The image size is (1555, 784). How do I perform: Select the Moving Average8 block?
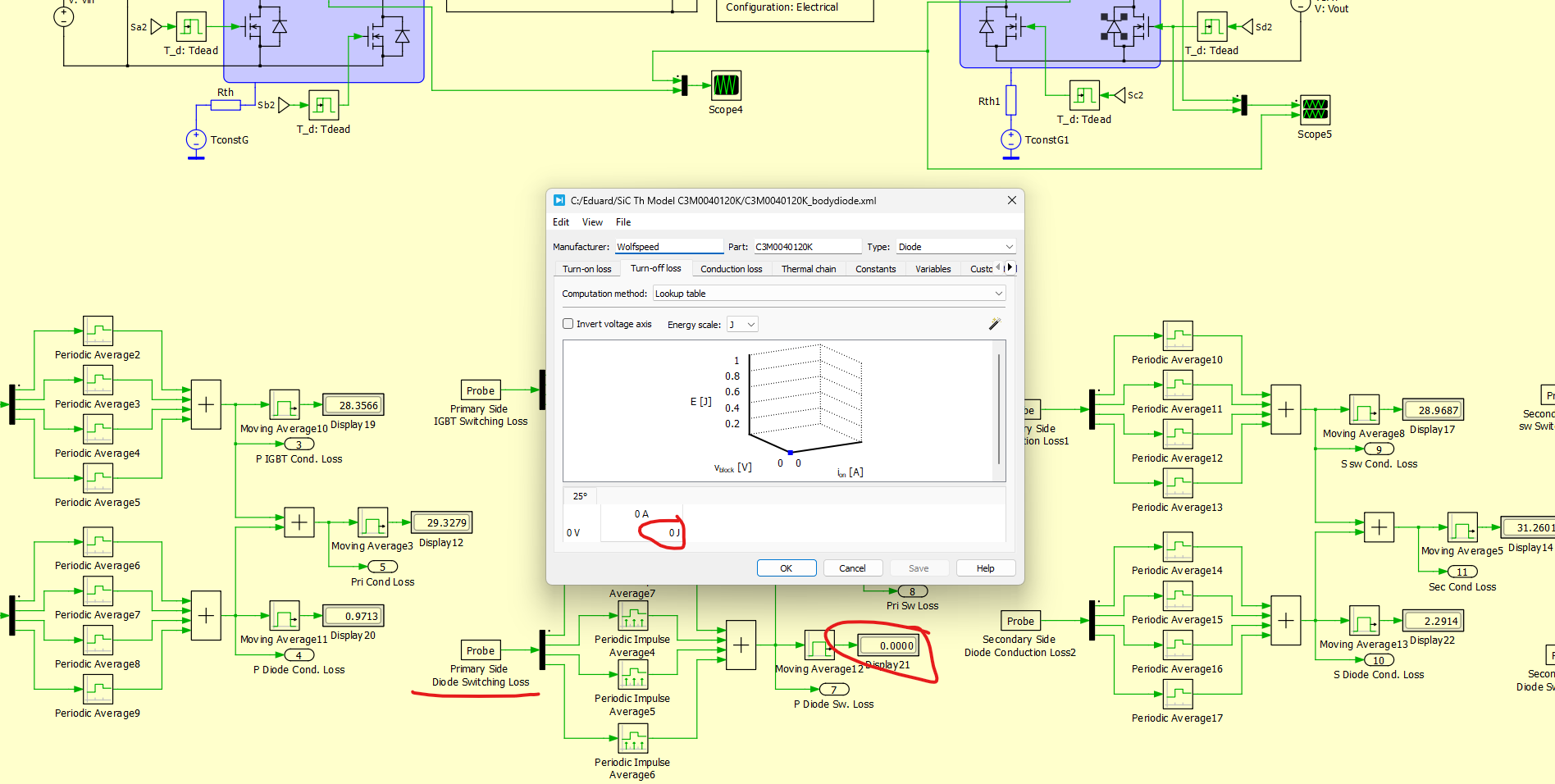tap(1364, 410)
